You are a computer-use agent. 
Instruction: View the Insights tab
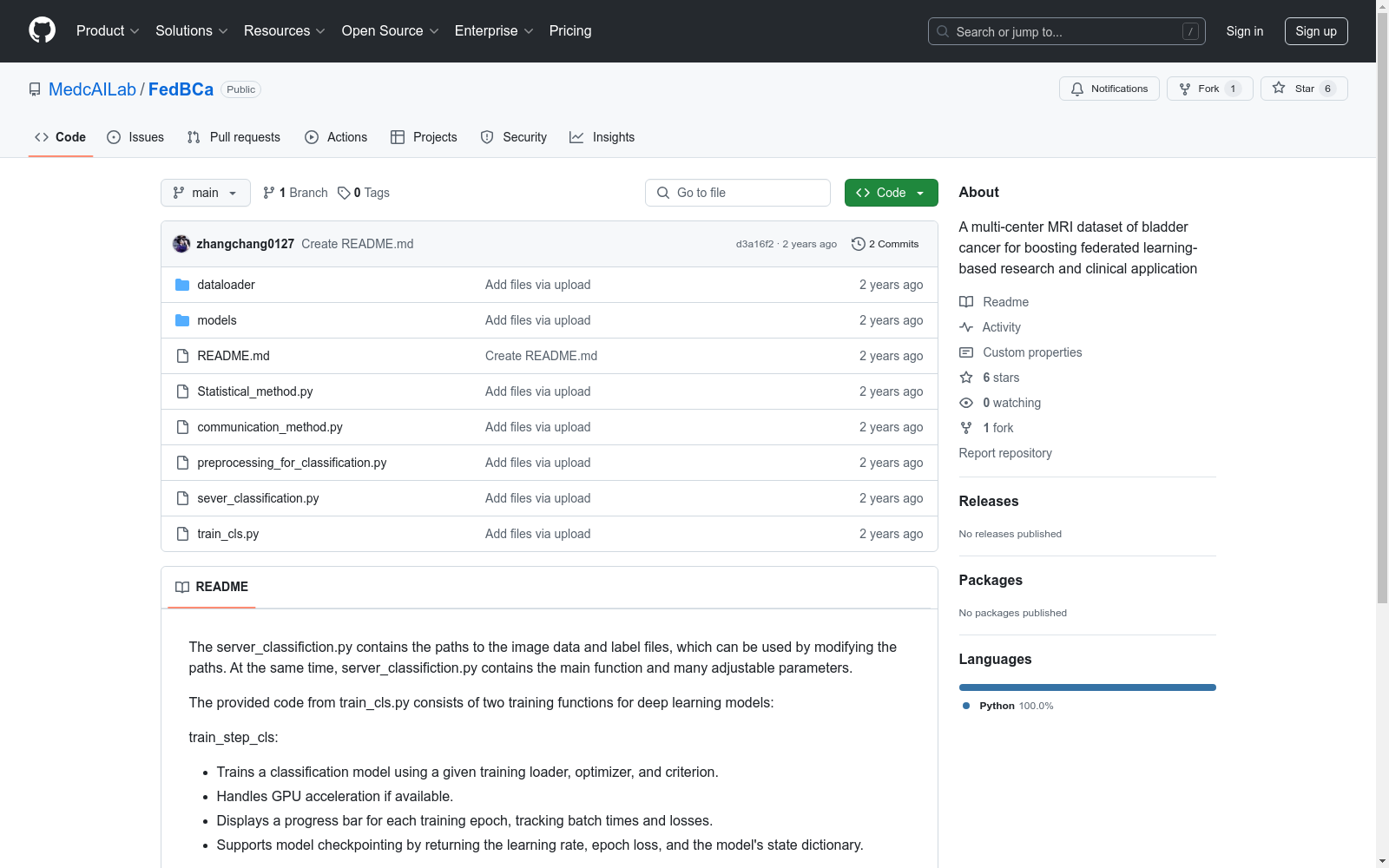click(602, 137)
